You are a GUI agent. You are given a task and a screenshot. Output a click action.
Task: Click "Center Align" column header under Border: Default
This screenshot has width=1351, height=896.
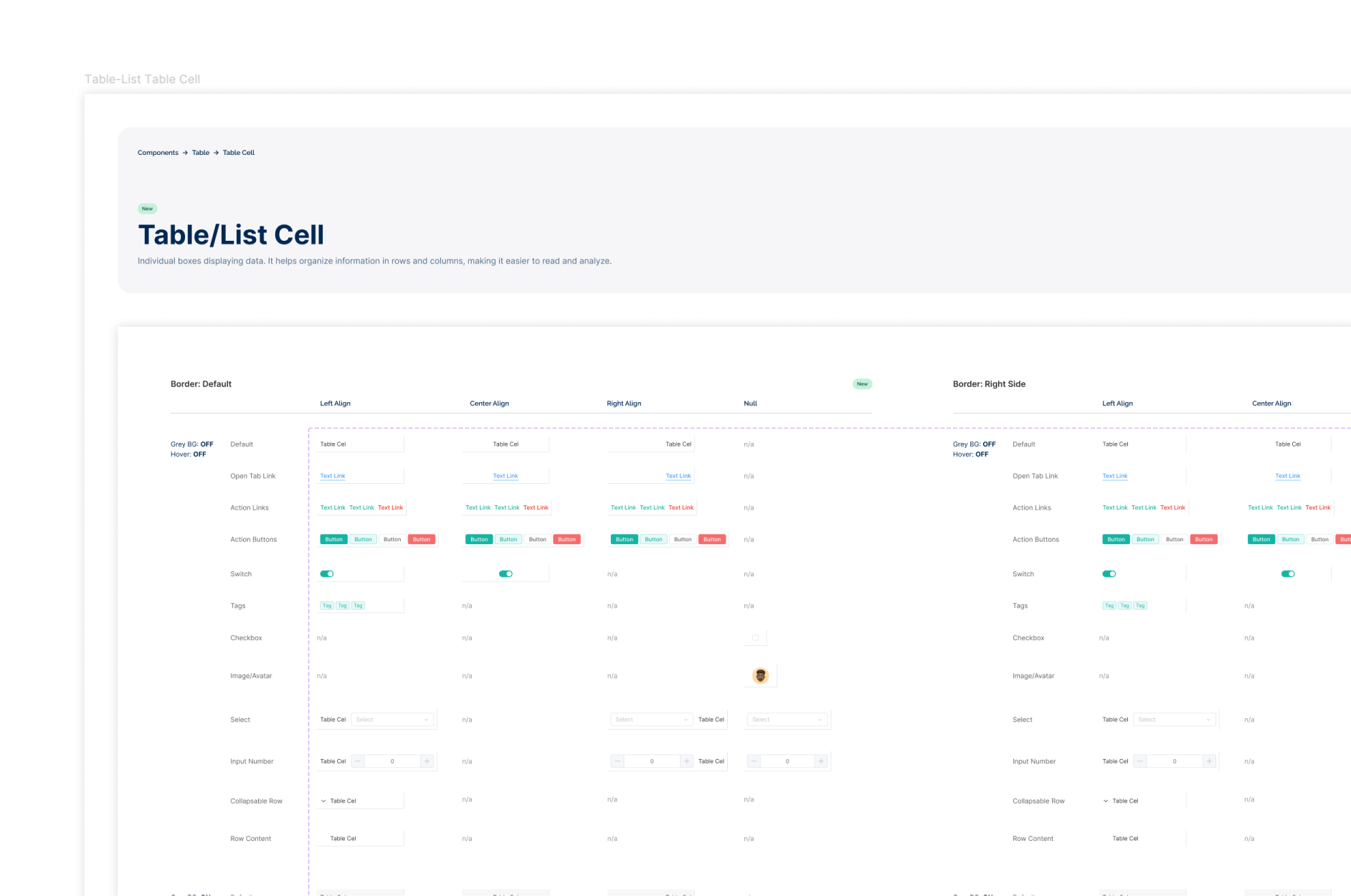click(489, 404)
